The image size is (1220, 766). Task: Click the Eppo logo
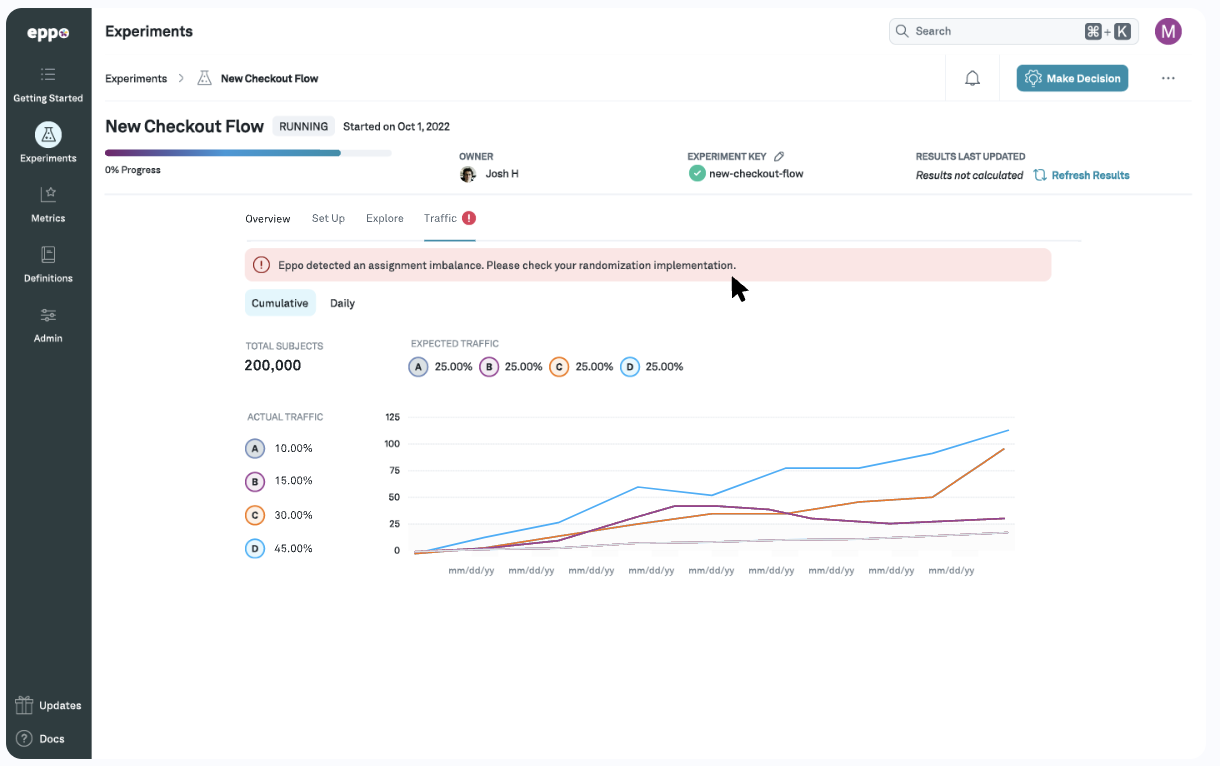[x=46, y=32]
